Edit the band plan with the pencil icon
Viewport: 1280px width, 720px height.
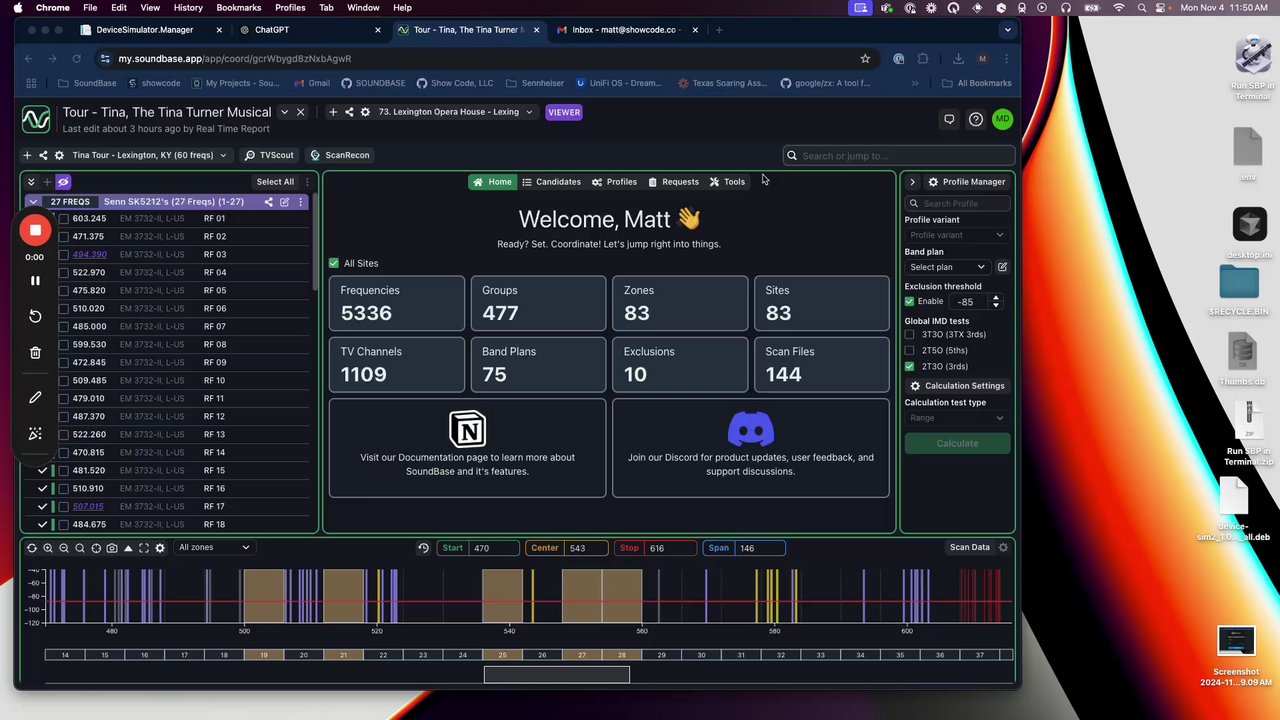coord(1002,267)
